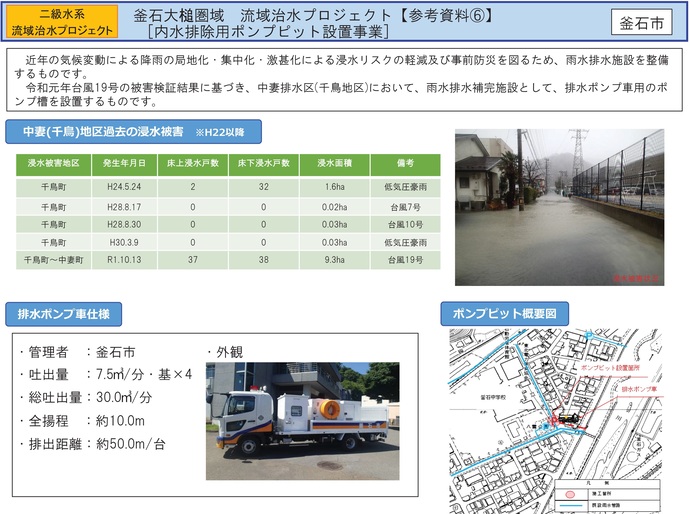Click the R1.10.13 date cell
Image resolution: width=690 pixels, height=514 pixels.
click(x=125, y=260)
